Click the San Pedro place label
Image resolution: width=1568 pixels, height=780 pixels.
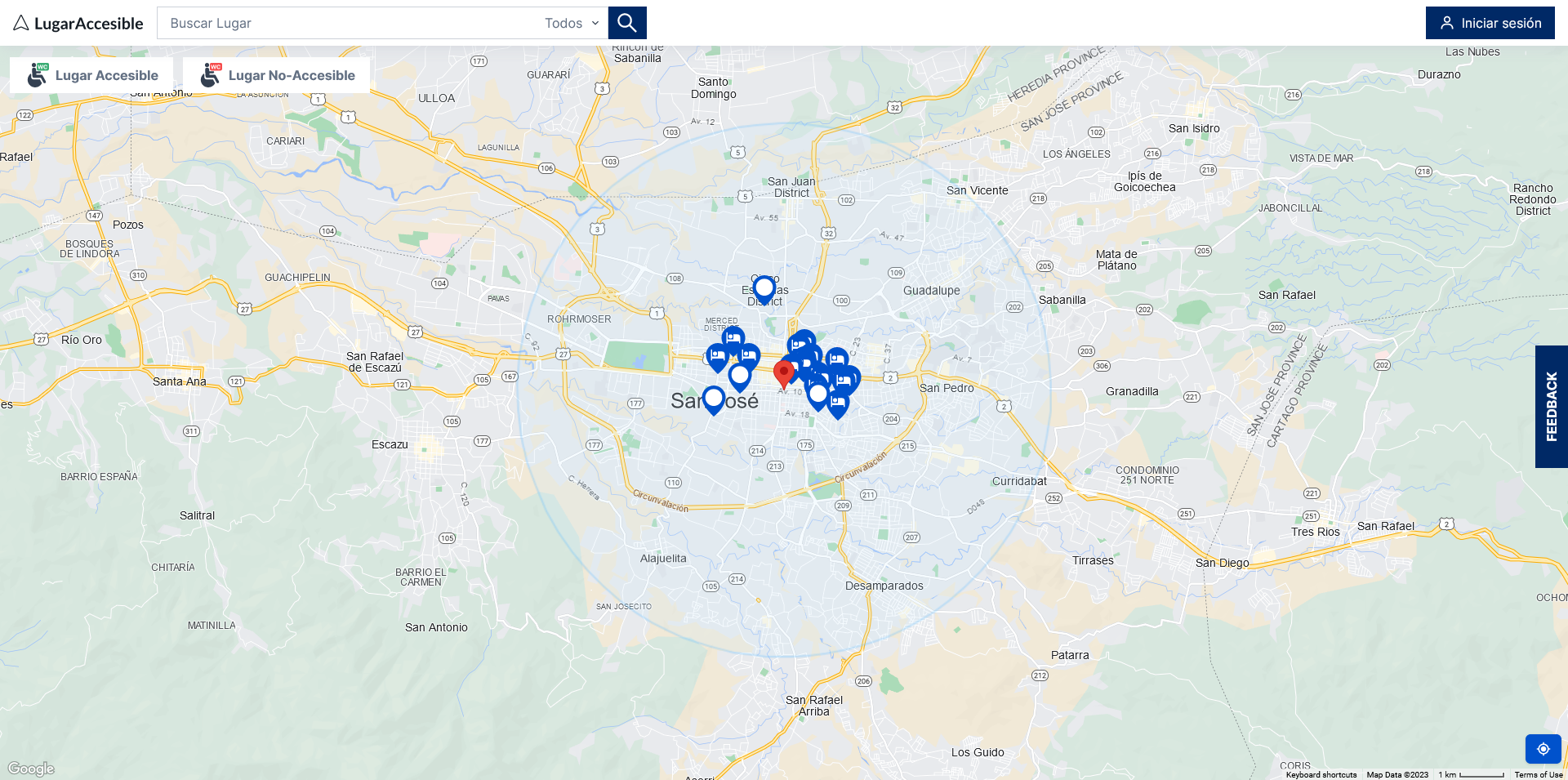point(947,388)
